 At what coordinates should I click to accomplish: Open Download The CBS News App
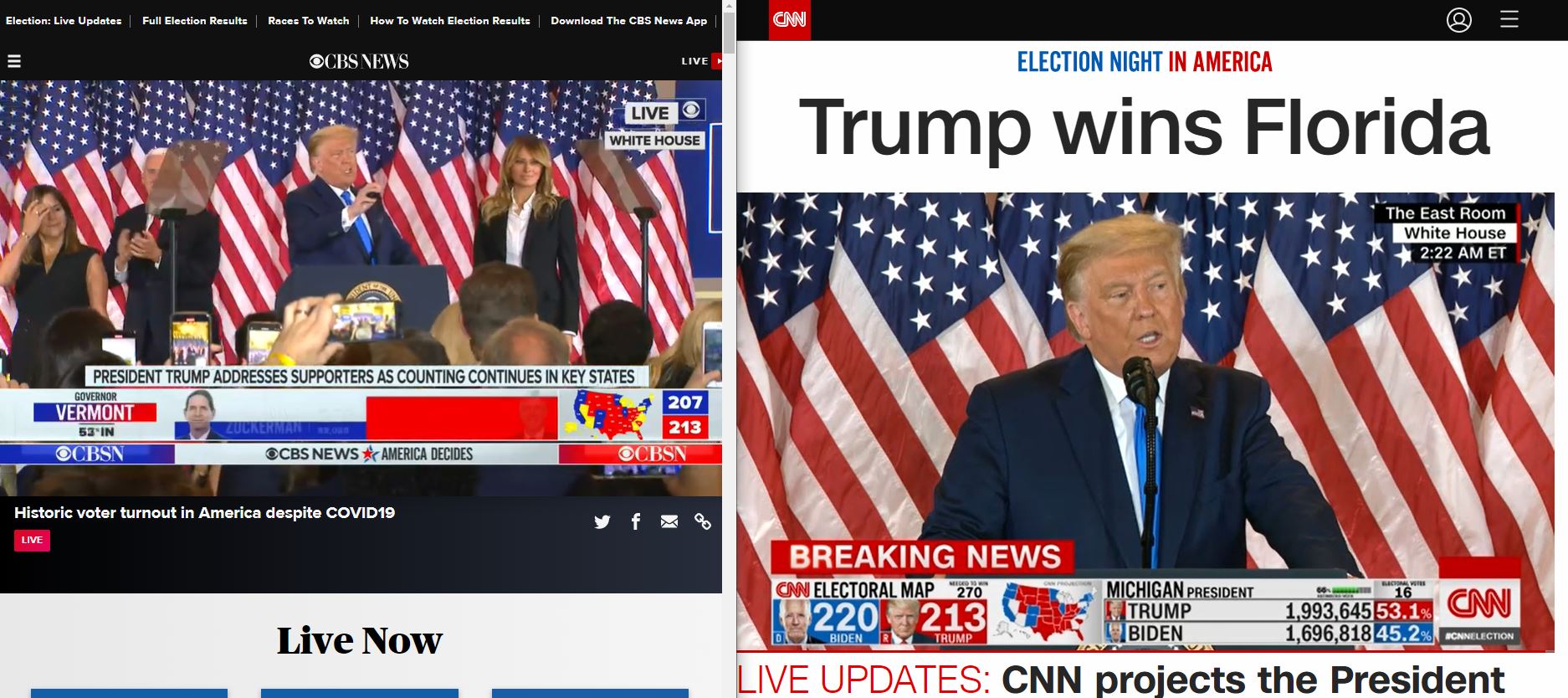[629, 21]
